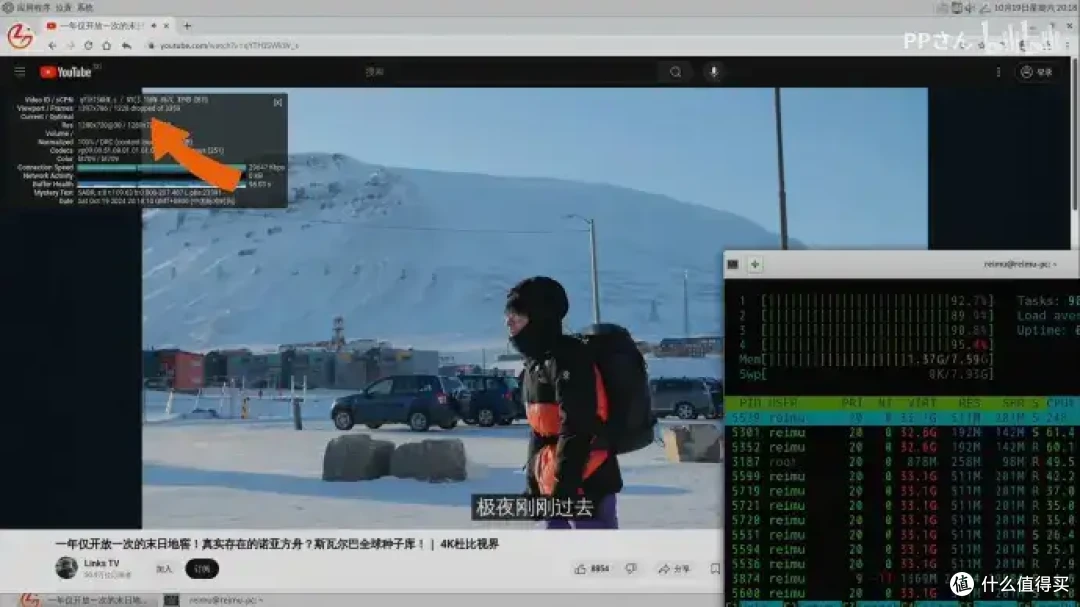Viewport: 1080px width, 607px height.
Task: Click the PID column header in htop
Action: [x=749, y=402]
